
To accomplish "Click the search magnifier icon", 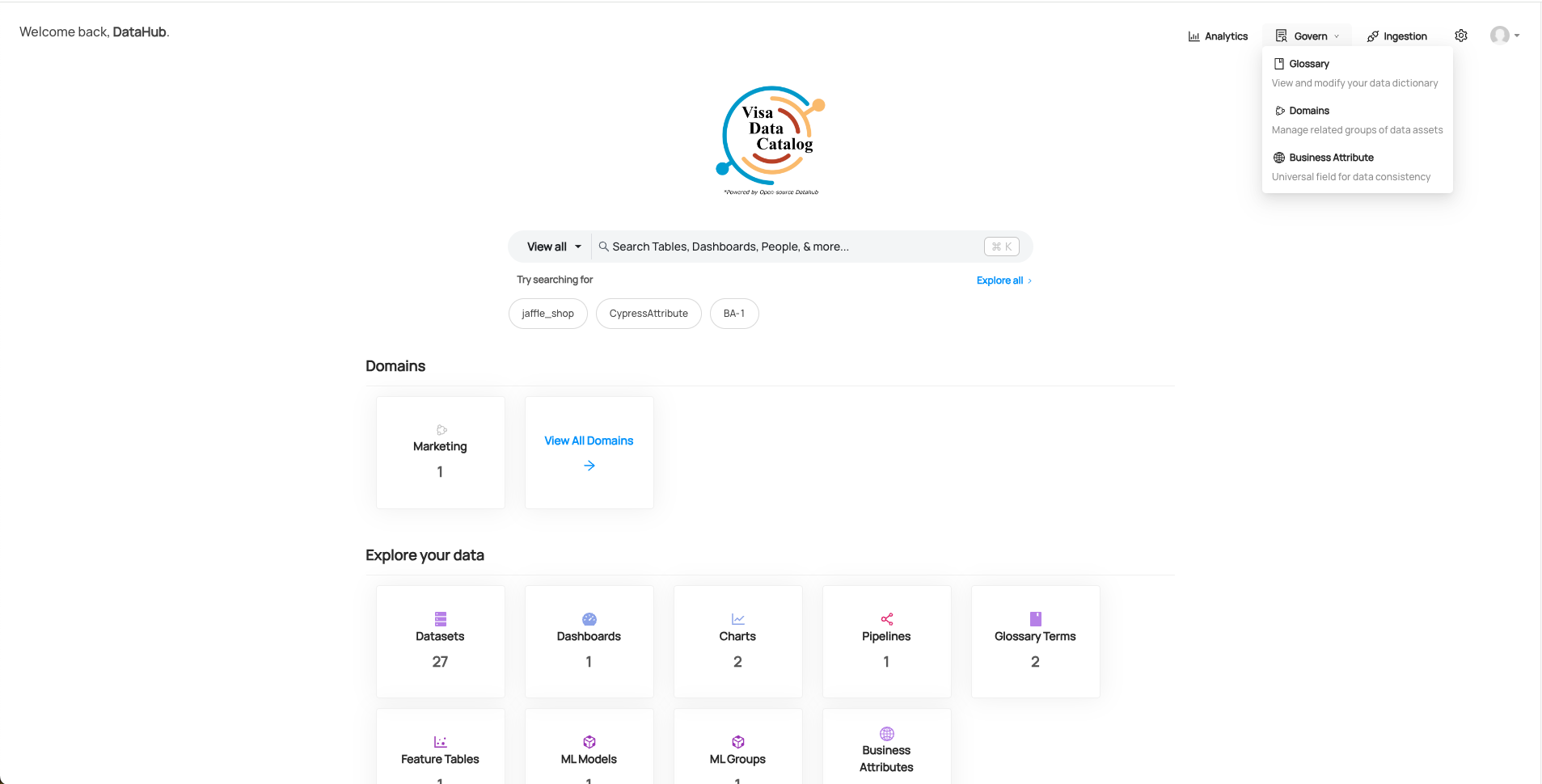I will pos(603,247).
